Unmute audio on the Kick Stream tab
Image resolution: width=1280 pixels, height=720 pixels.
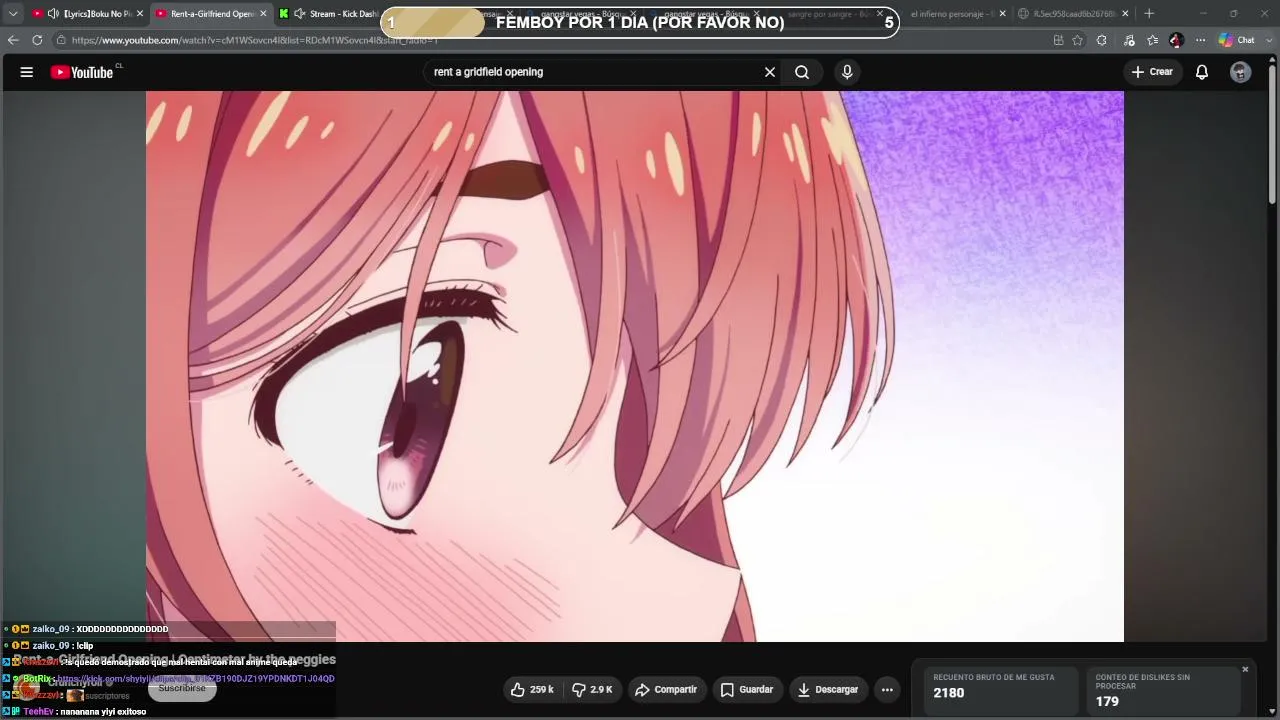299,14
